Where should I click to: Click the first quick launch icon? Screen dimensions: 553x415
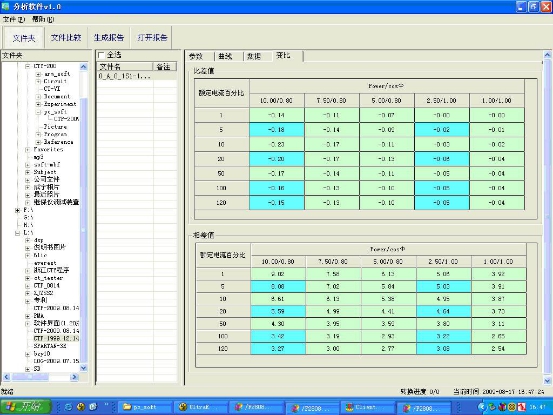click(x=68, y=407)
